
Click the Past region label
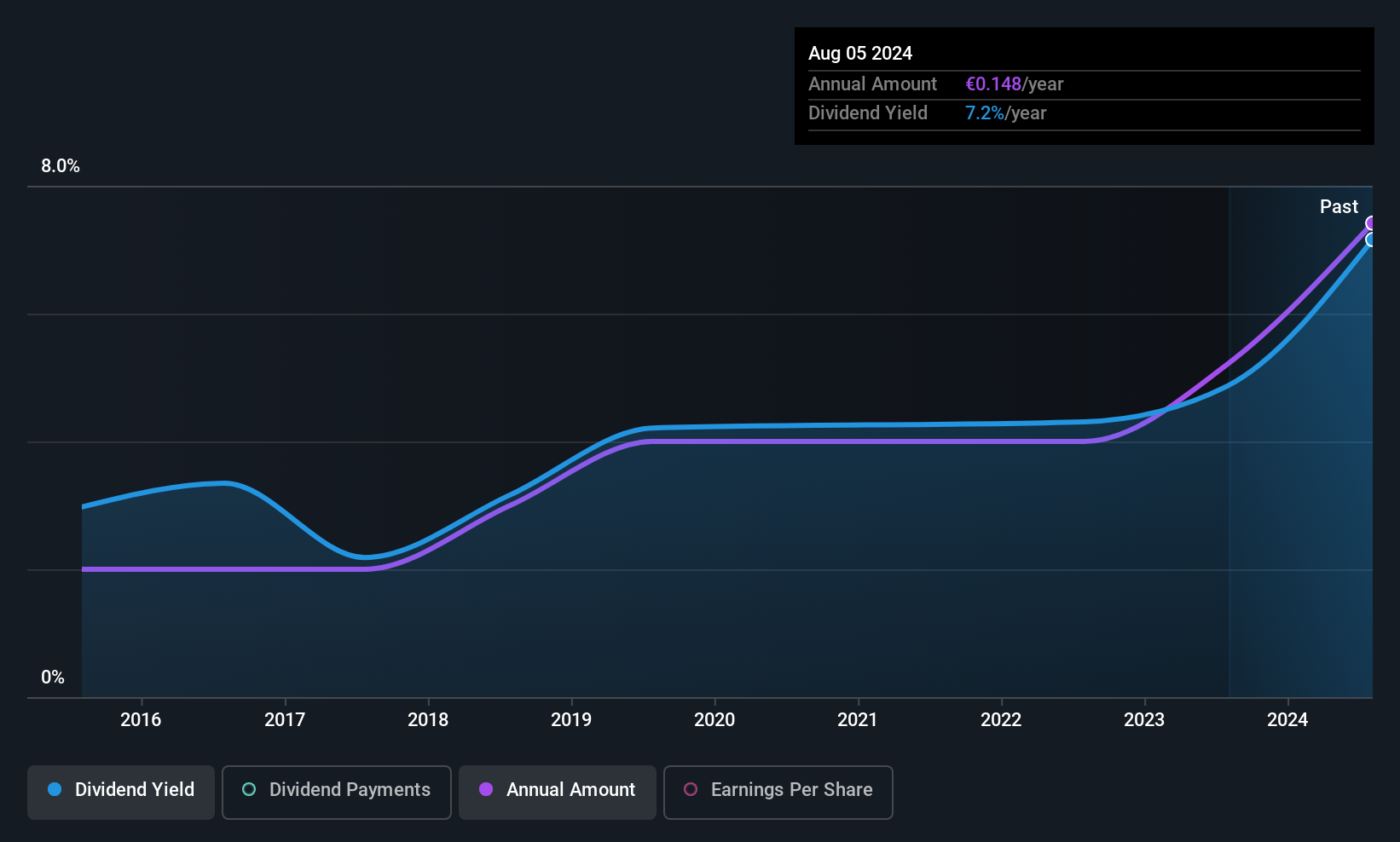pyautogui.click(x=1339, y=206)
